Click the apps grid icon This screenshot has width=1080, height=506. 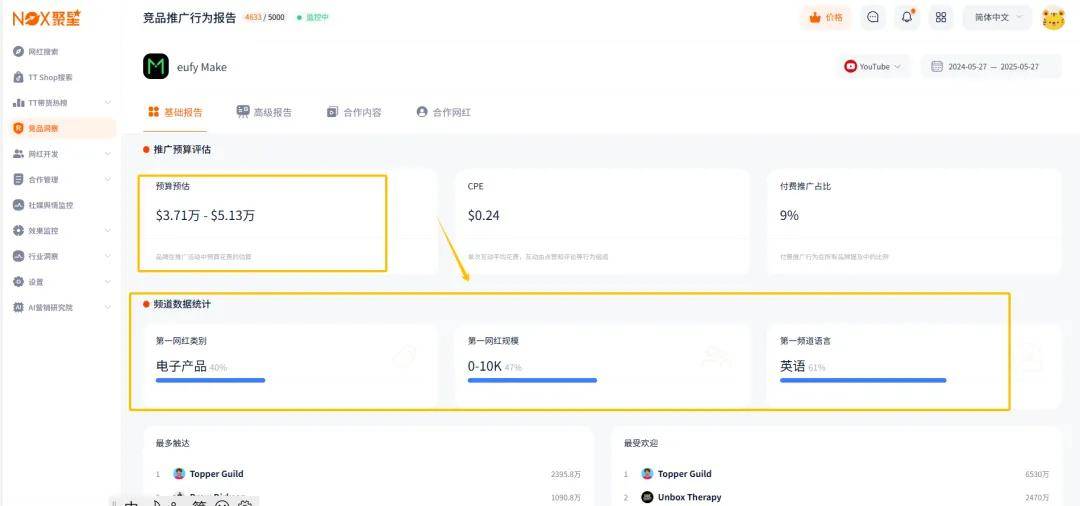pos(940,17)
